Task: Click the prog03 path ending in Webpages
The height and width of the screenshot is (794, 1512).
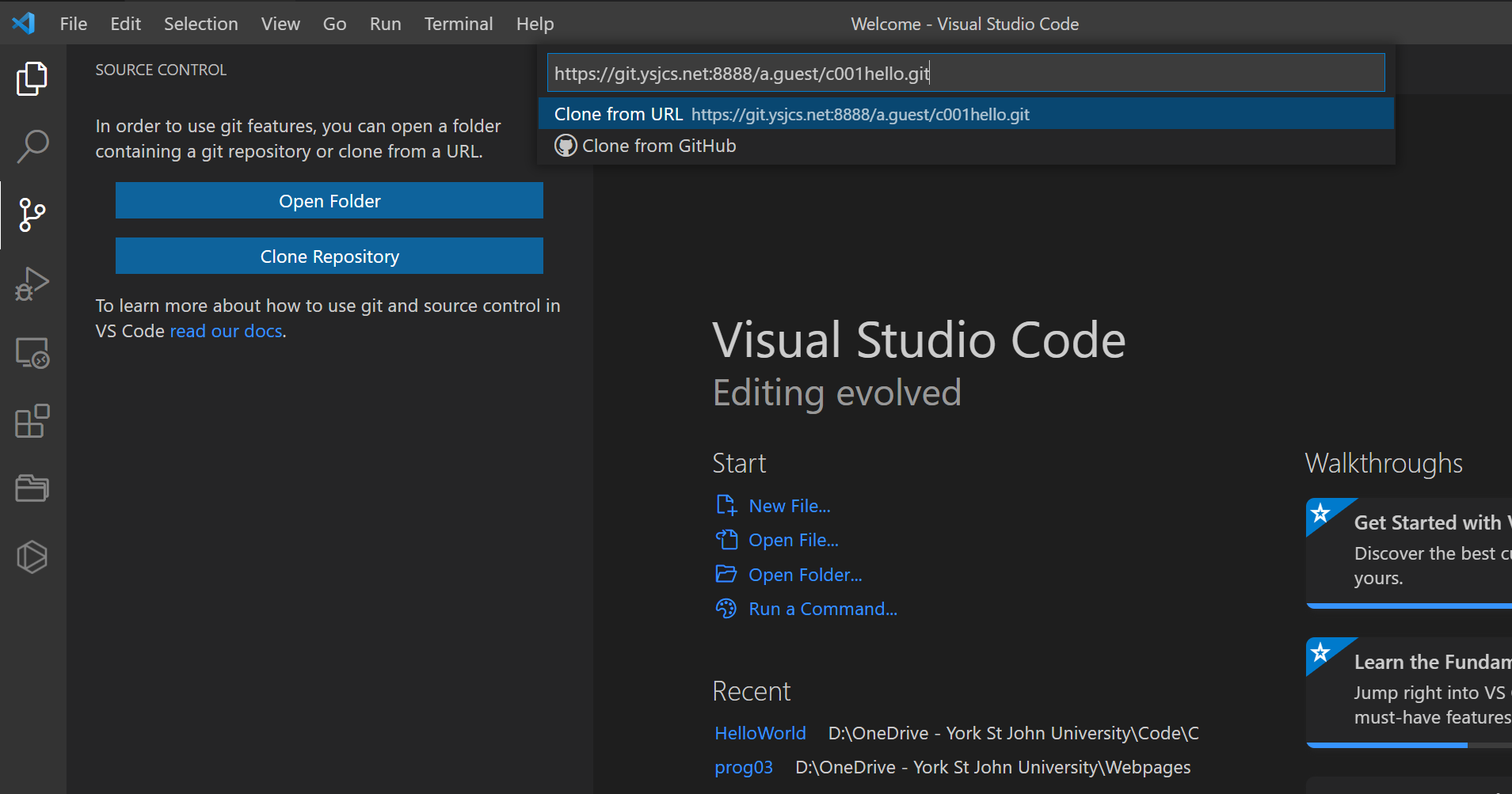Action: point(992,767)
